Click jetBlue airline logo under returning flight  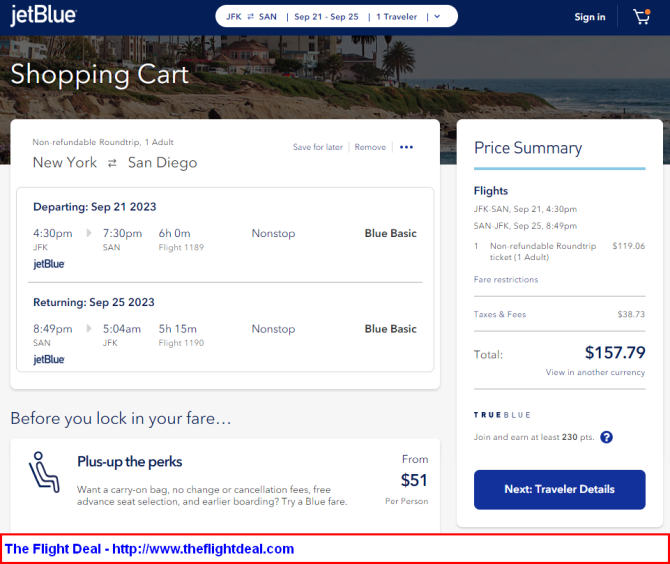tap(49, 359)
